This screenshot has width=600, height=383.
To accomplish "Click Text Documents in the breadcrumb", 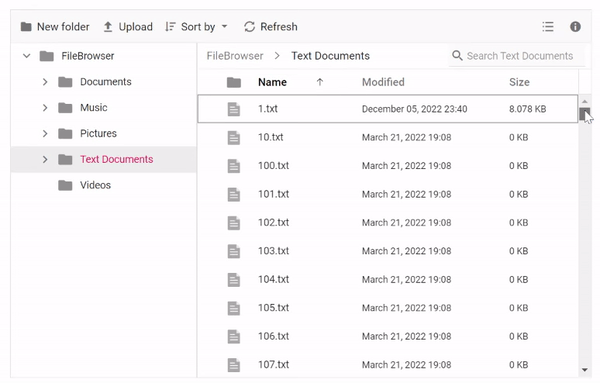I will click(x=331, y=56).
